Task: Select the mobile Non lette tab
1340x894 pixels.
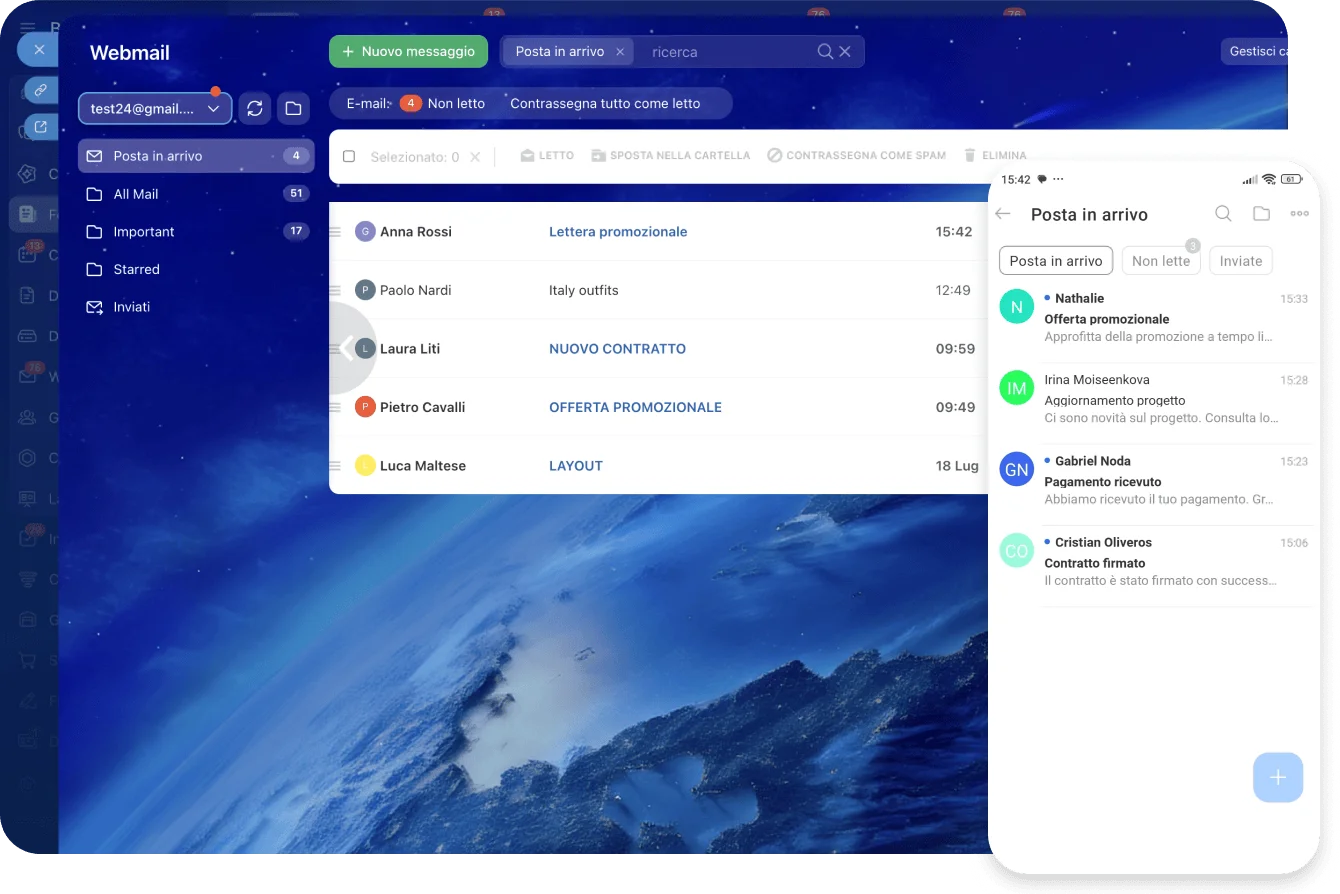Action: pyautogui.click(x=1161, y=261)
